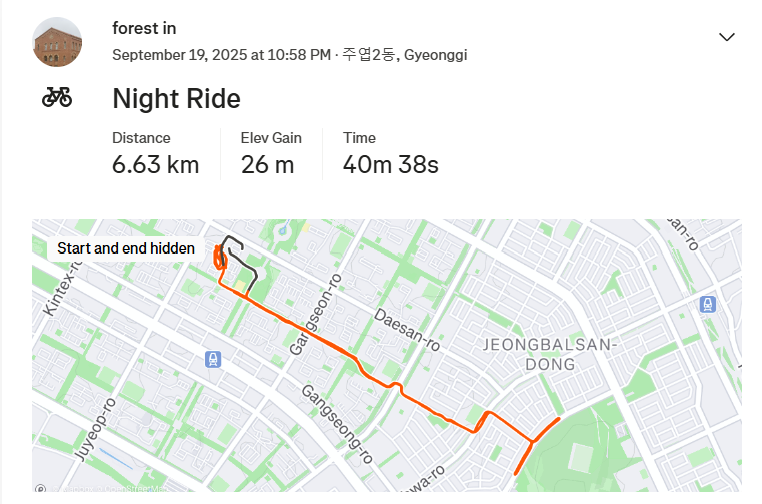Click the Daesan-ro road label on map
Viewport: 762px width, 504px height.
(x=407, y=329)
